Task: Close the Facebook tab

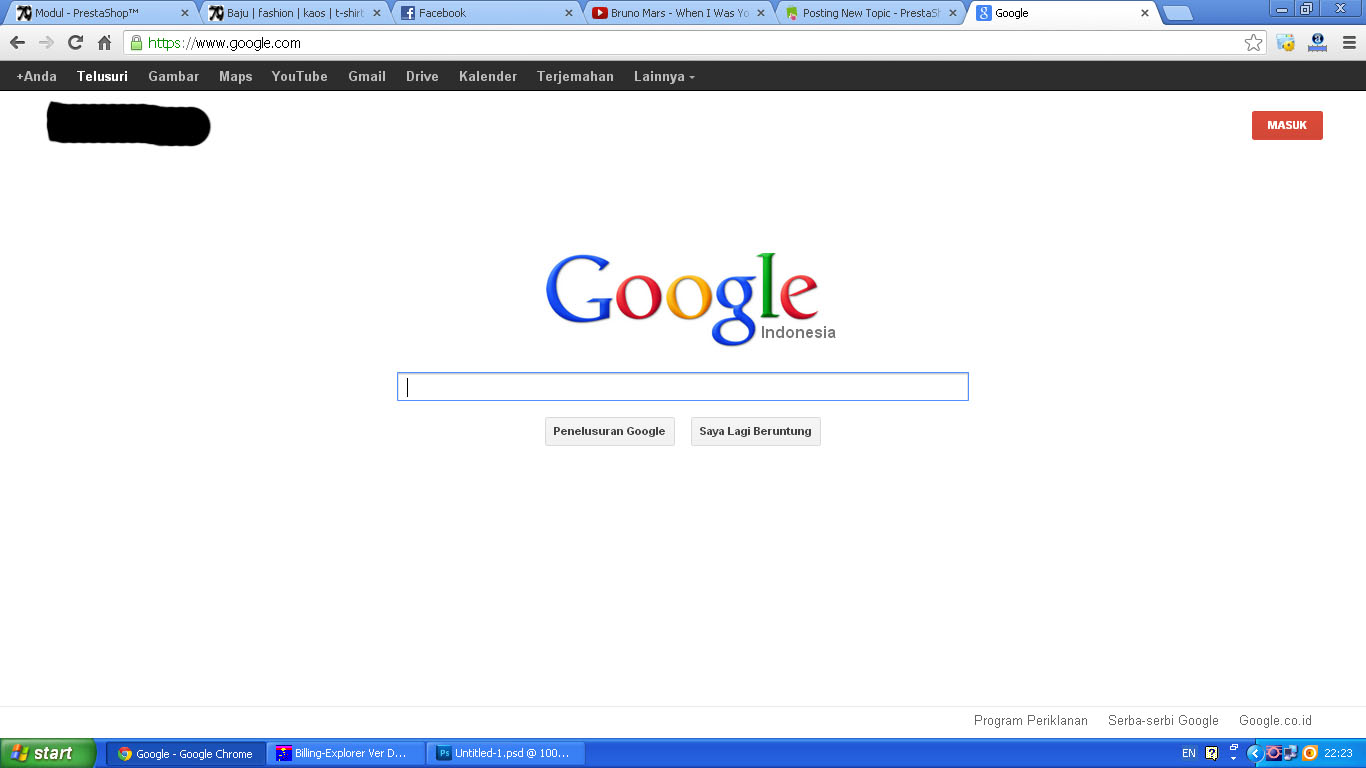Action: coord(569,13)
